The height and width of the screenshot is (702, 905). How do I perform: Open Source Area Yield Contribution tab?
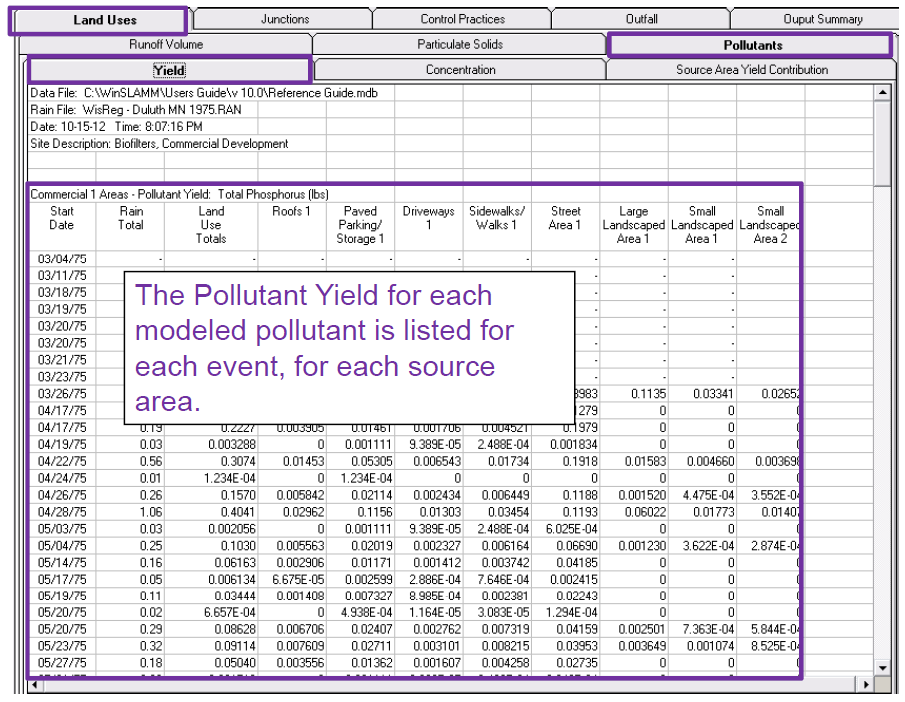tap(752, 70)
